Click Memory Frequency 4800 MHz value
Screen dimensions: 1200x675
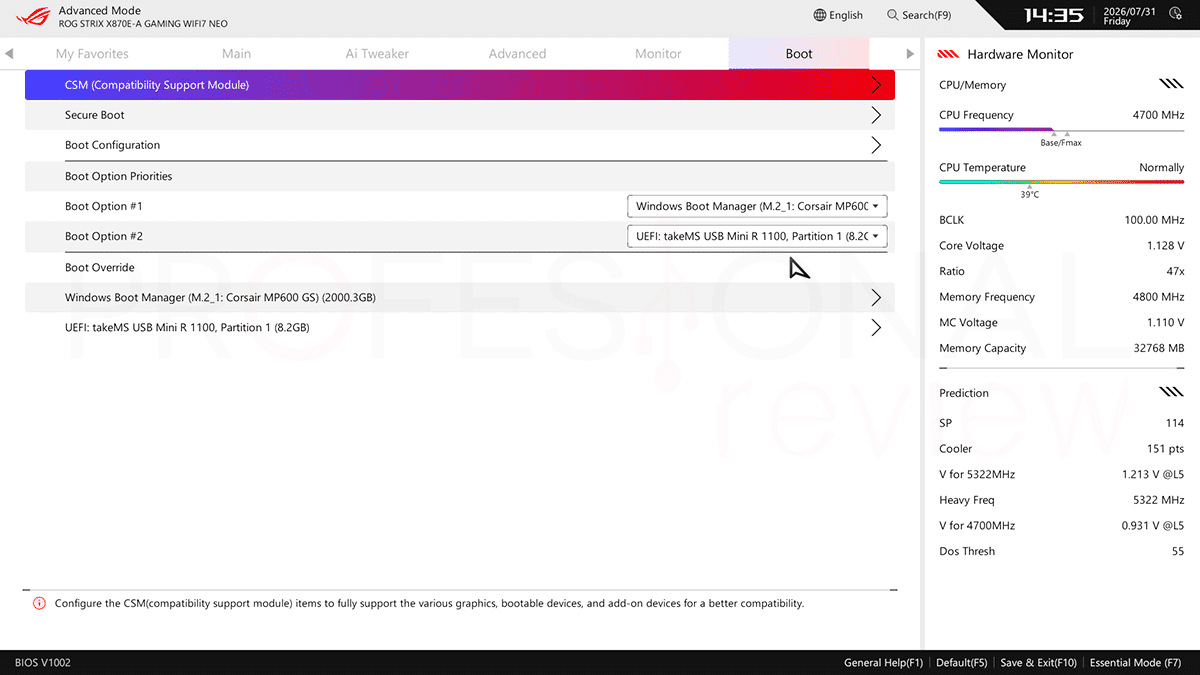coord(1158,297)
